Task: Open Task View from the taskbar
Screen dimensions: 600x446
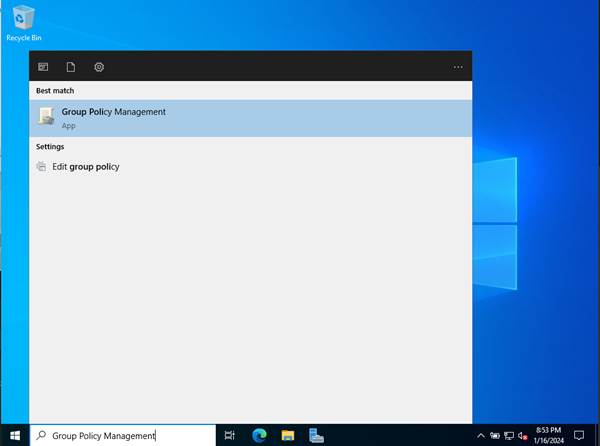Action: (230, 435)
